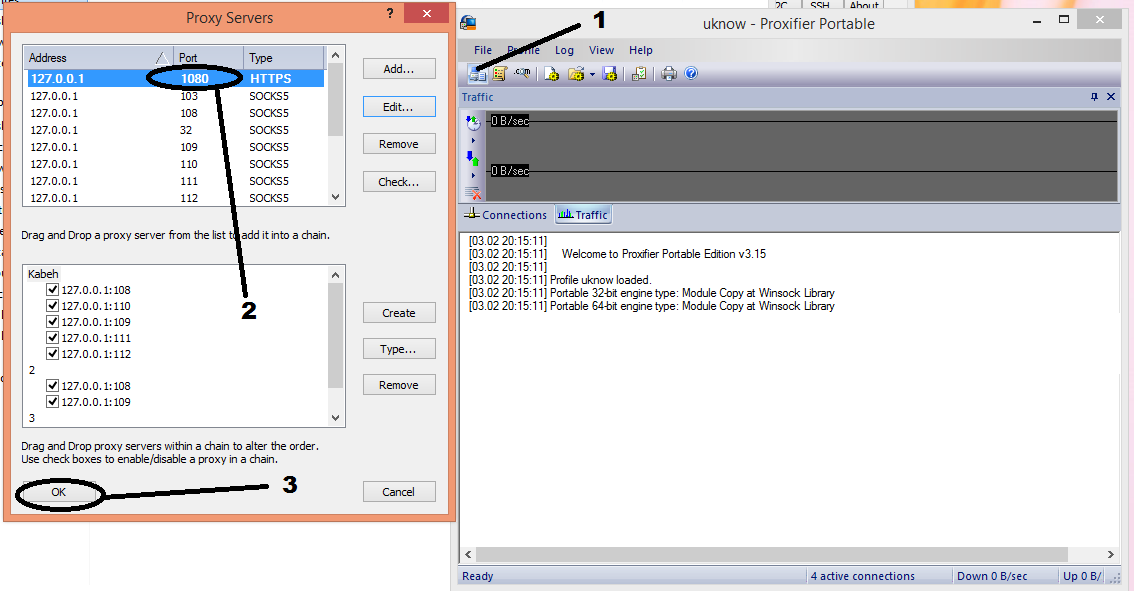Viewport: 1134px width, 591px height.
Task: Click the Print toolbar icon
Action: click(x=669, y=73)
